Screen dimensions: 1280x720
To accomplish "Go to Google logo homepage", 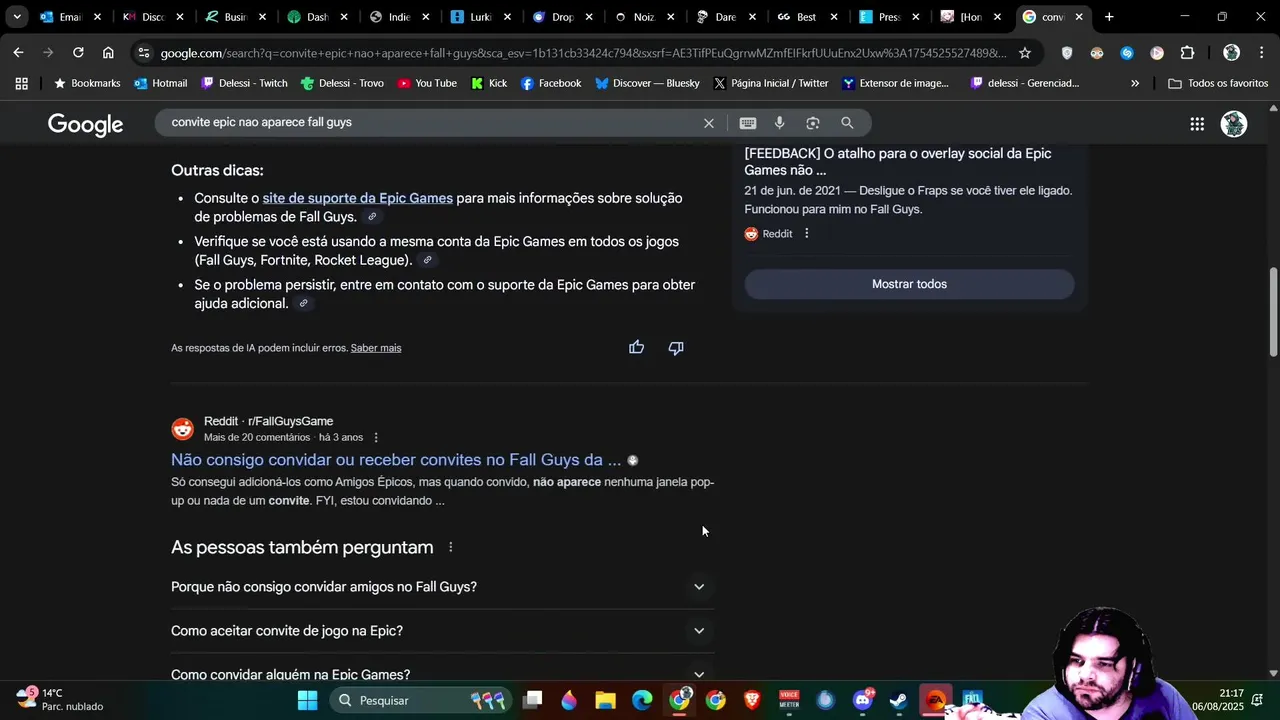I will tap(86, 124).
